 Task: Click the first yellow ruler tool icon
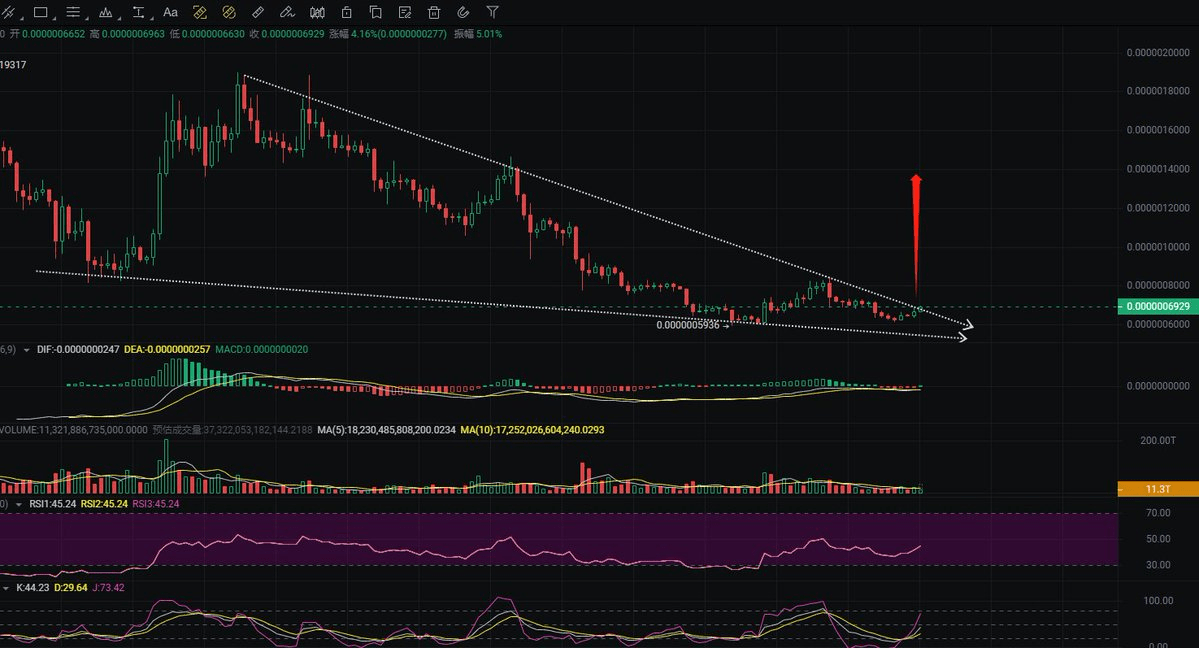200,12
